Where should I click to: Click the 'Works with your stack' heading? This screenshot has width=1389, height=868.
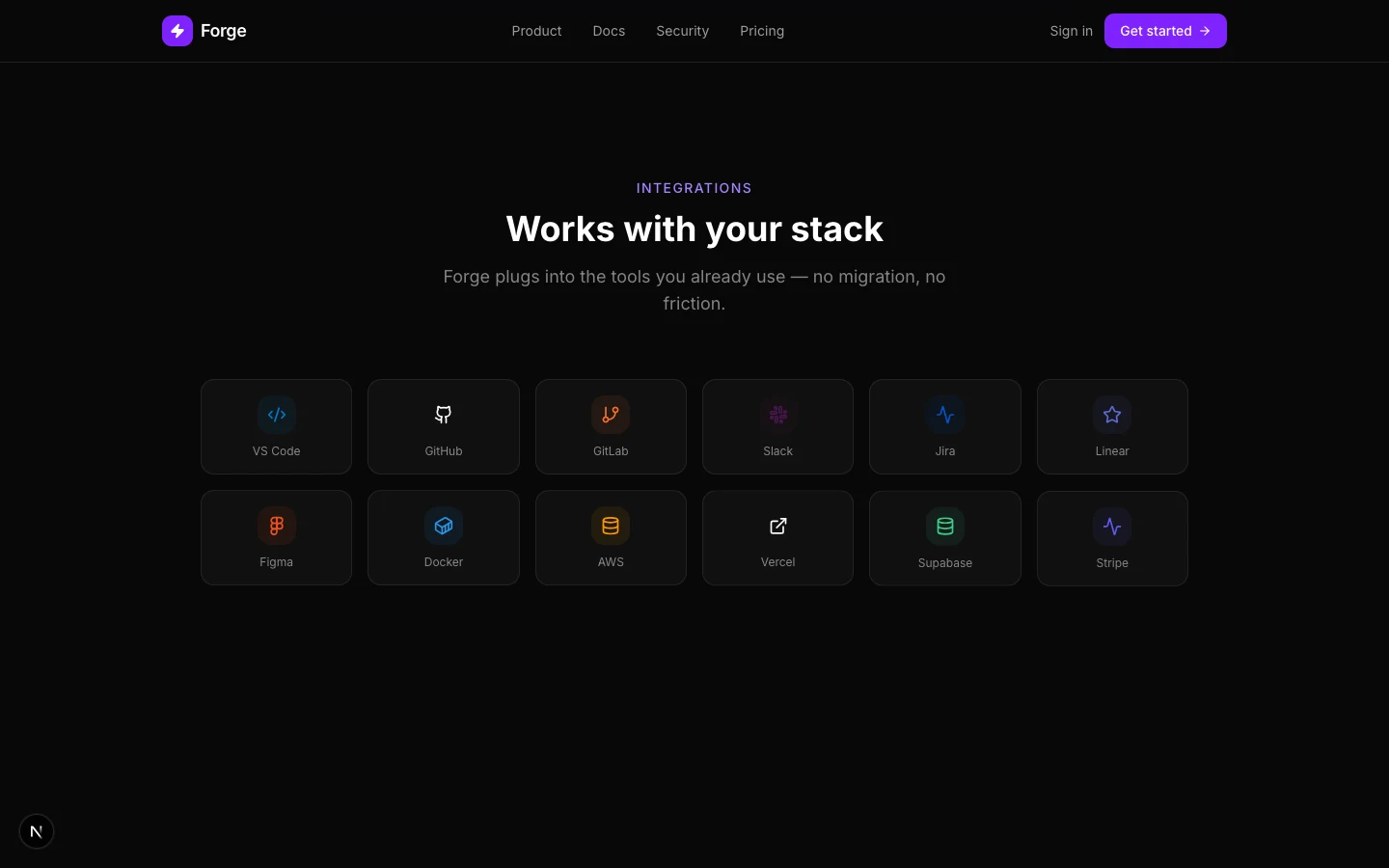694,229
